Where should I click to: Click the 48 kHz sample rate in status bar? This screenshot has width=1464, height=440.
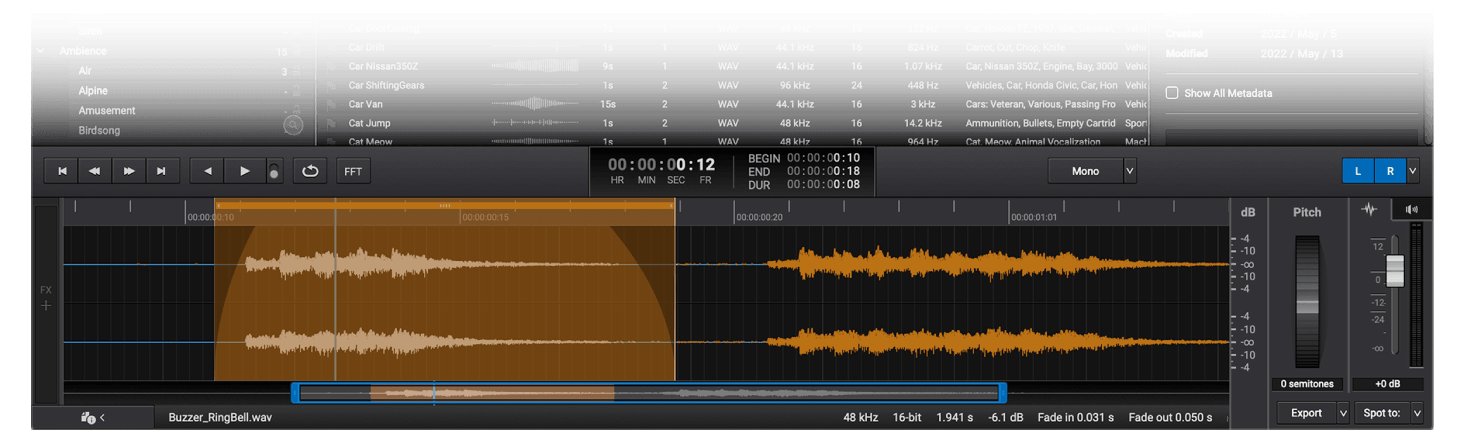point(861,417)
